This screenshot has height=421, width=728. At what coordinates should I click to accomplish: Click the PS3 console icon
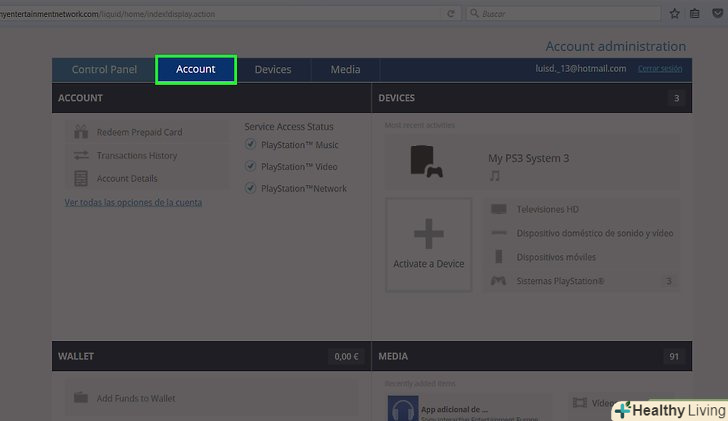pos(426,162)
